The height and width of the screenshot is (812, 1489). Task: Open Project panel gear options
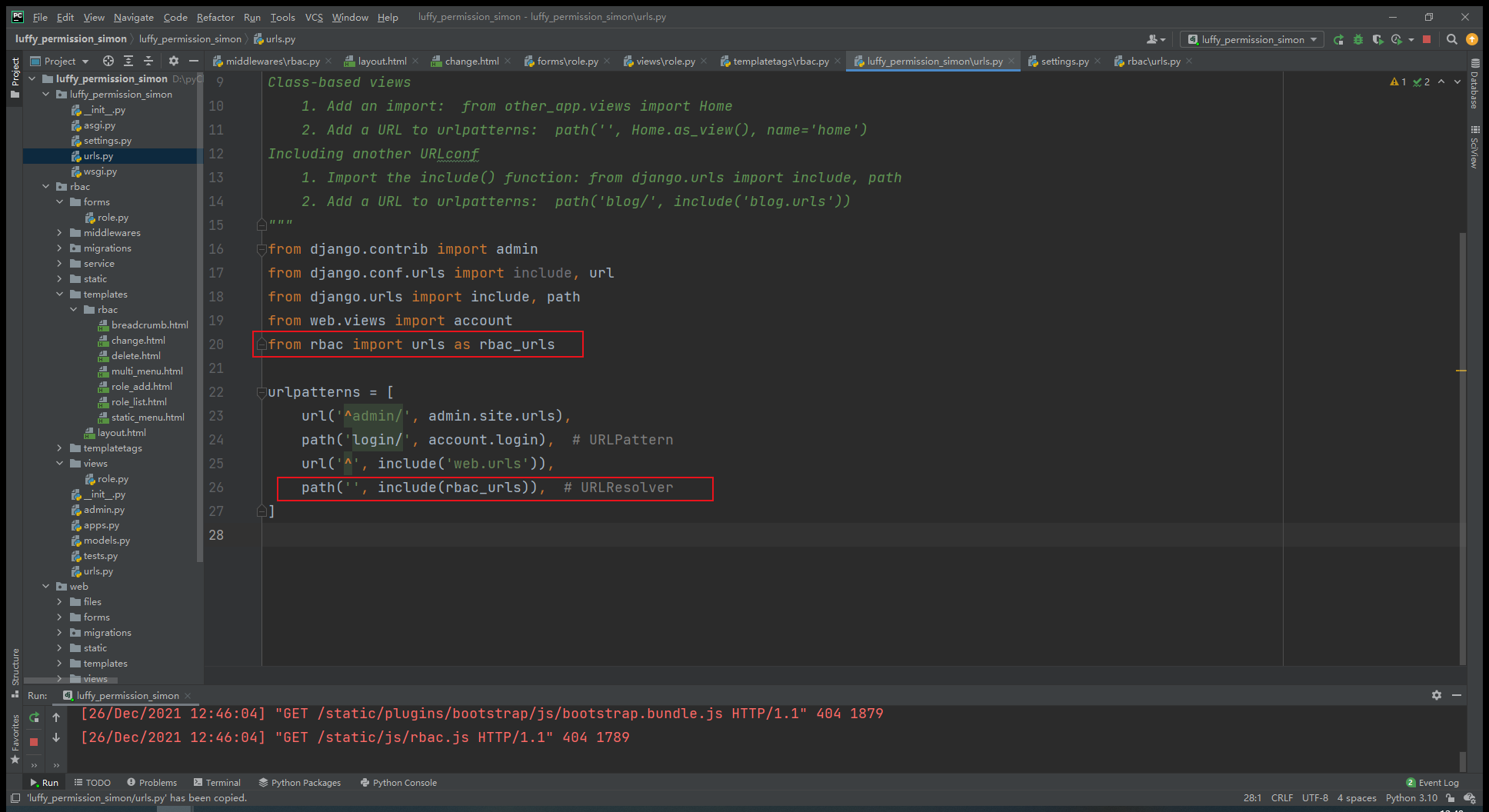pyautogui.click(x=174, y=61)
